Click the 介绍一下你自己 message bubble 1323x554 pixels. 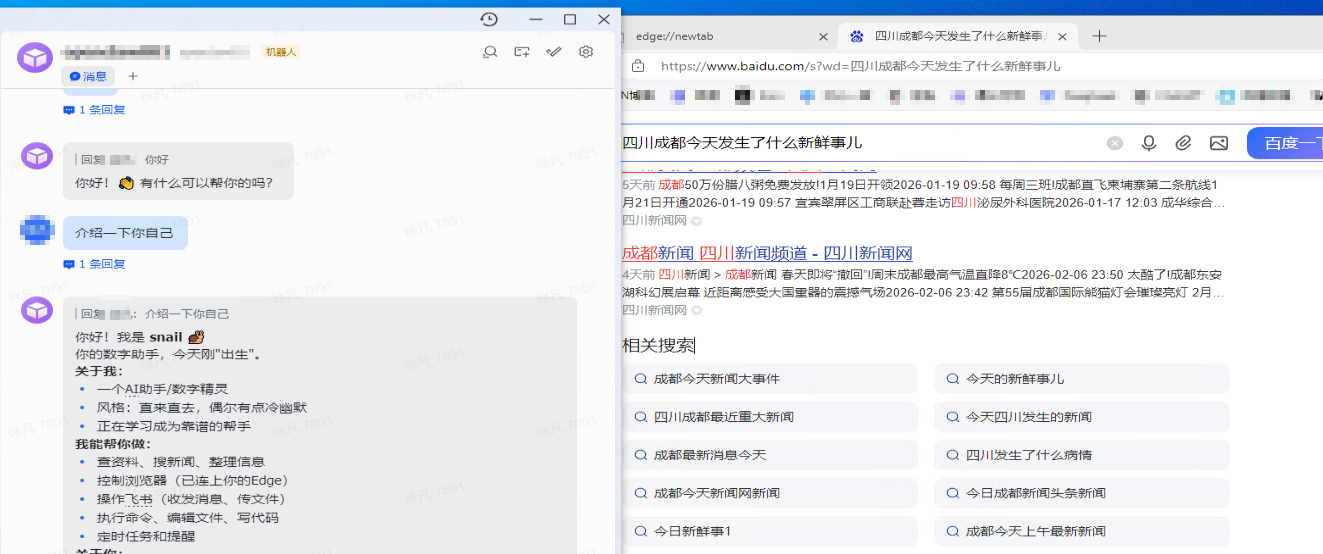point(125,234)
